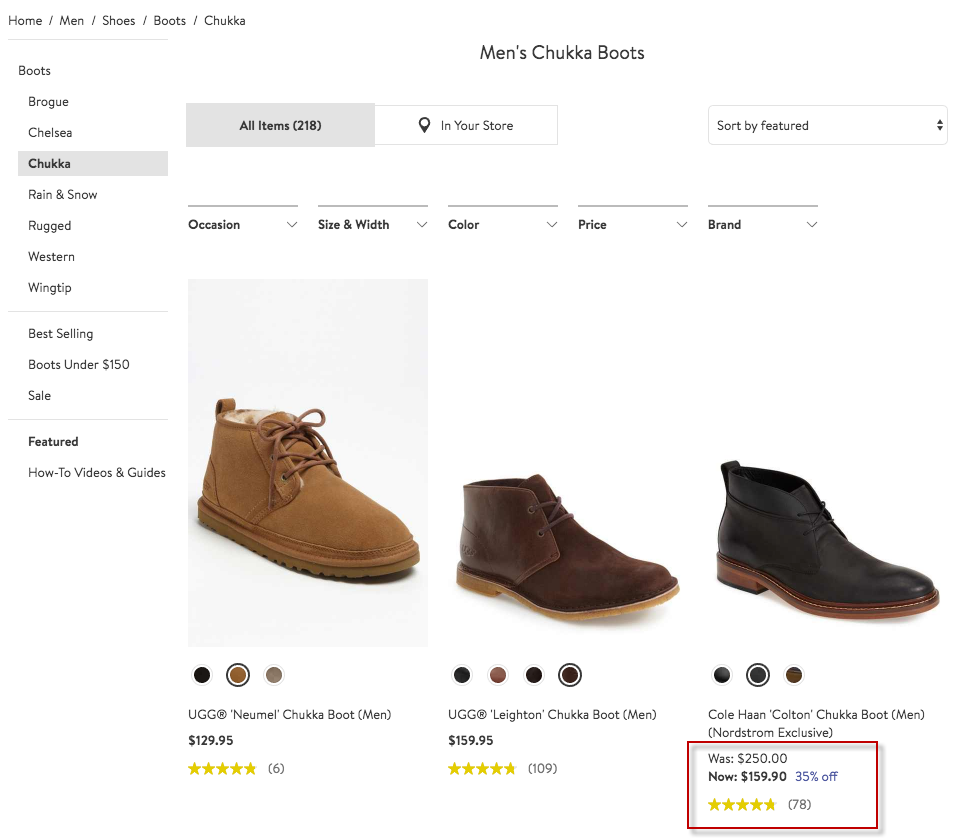Select the brown swatch for Cole Haan Colton
This screenshot has height=840, width=957.
(x=794, y=675)
